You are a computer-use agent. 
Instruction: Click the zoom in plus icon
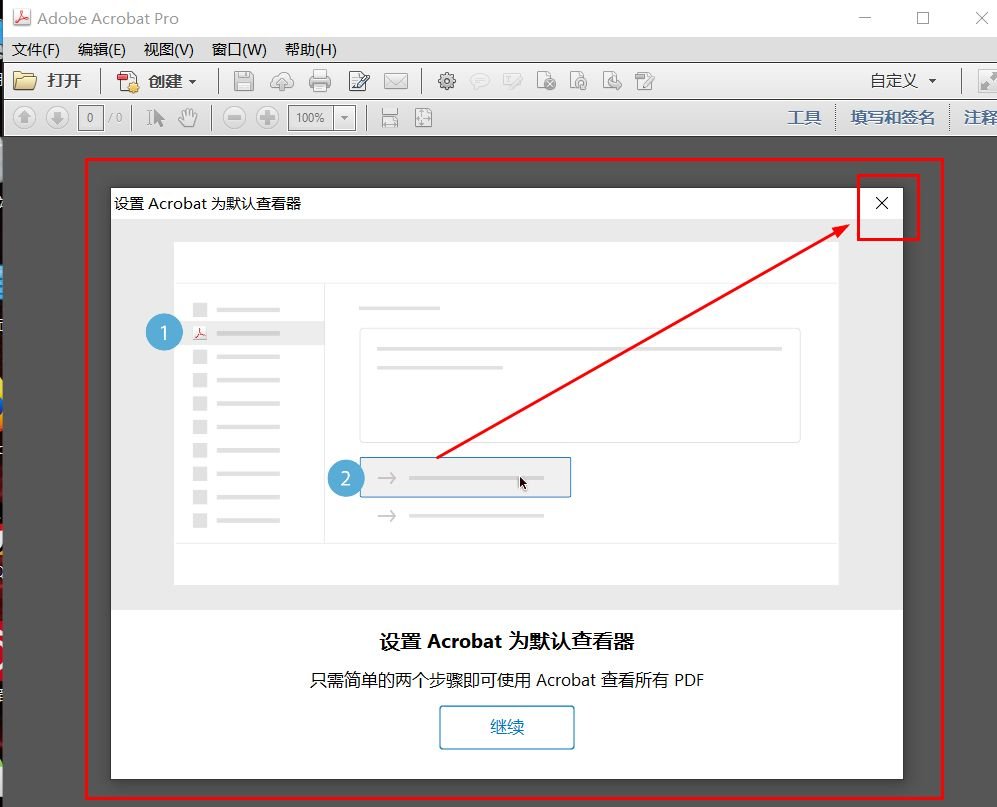click(268, 118)
